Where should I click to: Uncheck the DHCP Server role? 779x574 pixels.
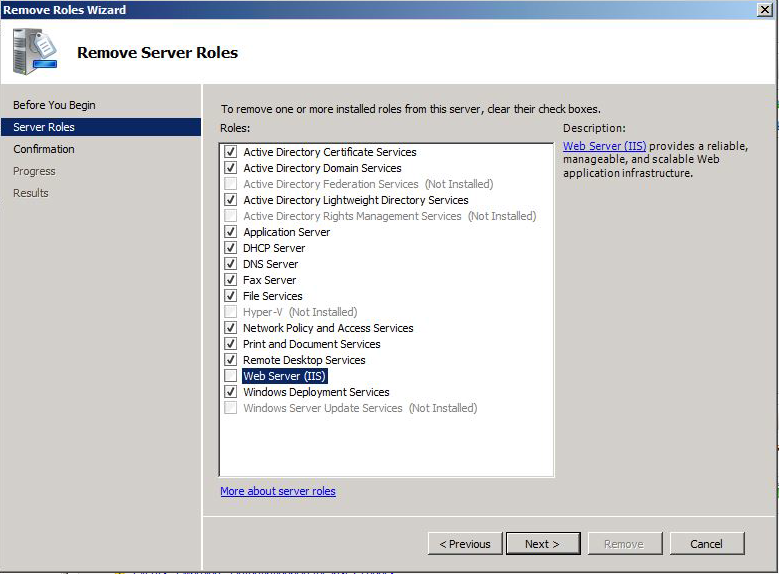coord(231,248)
